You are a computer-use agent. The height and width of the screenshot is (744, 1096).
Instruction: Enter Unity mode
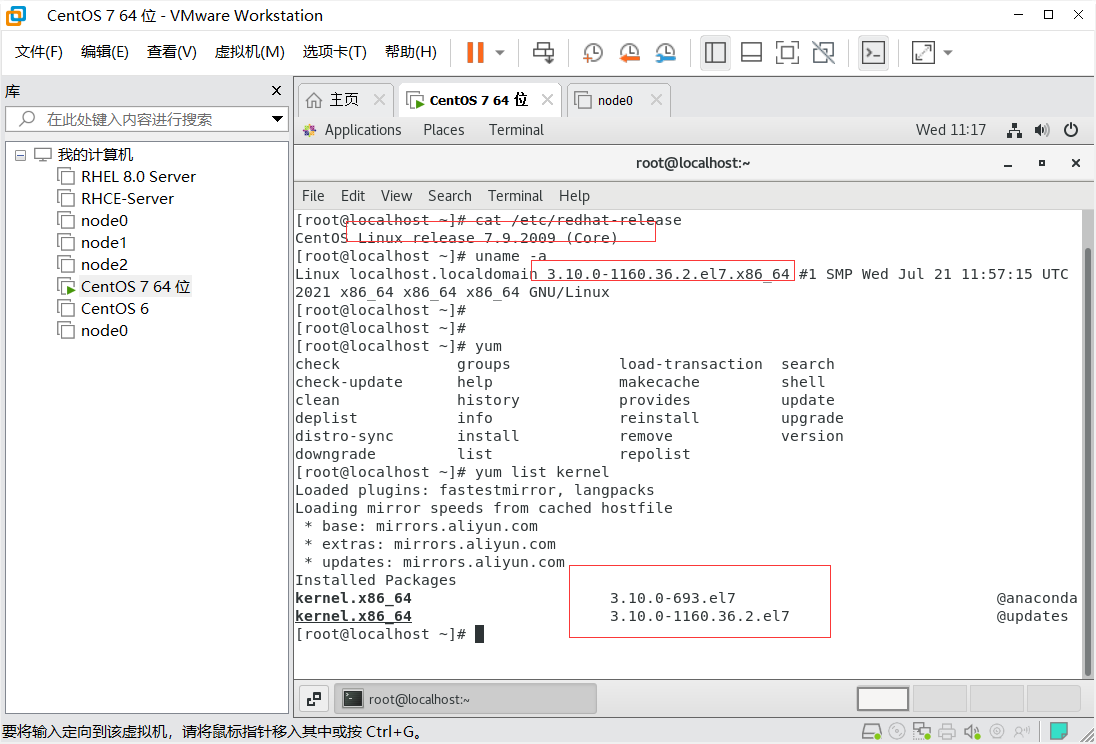pyautogui.click(x=824, y=53)
